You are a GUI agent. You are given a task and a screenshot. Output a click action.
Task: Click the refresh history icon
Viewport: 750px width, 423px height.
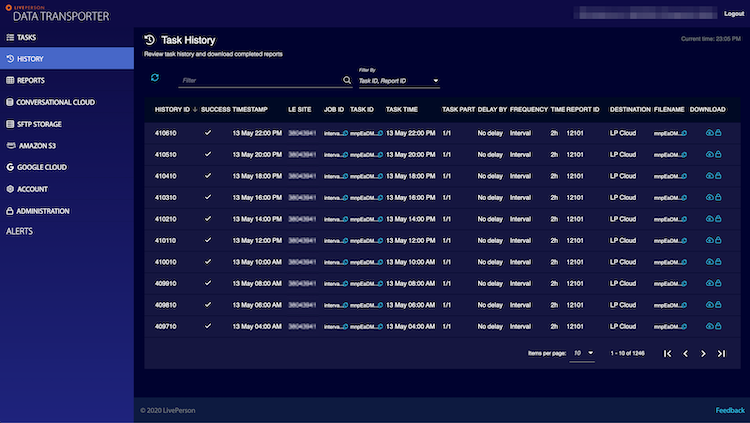(x=154, y=78)
